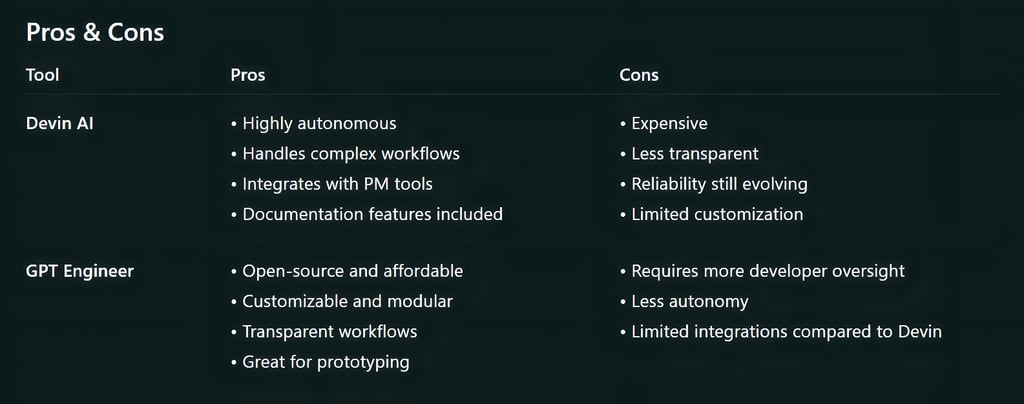The width and height of the screenshot is (1024, 404).
Task: Click "Open-source and affordable" bullet
Action: pos(352,271)
